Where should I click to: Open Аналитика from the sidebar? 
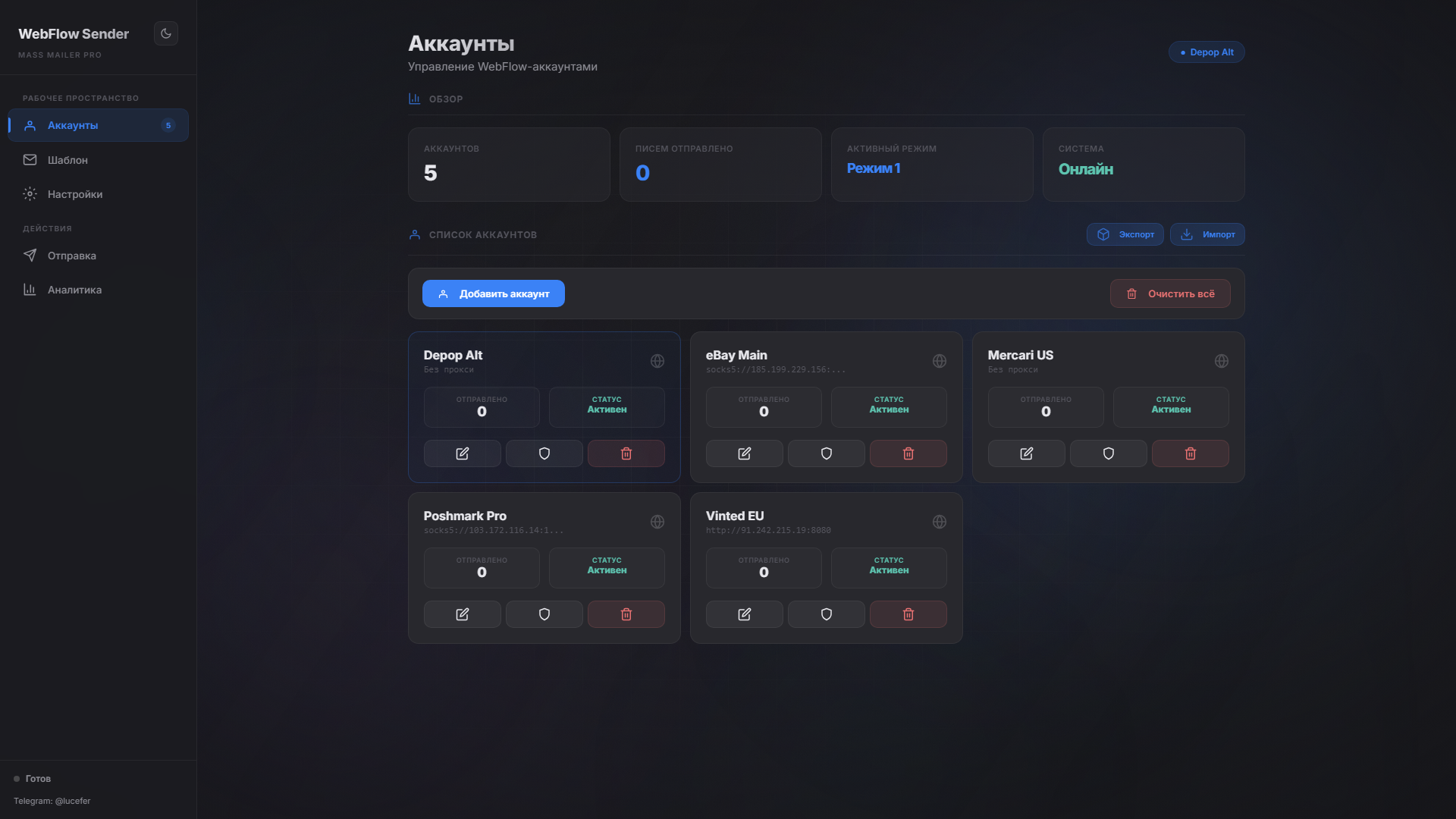(74, 290)
